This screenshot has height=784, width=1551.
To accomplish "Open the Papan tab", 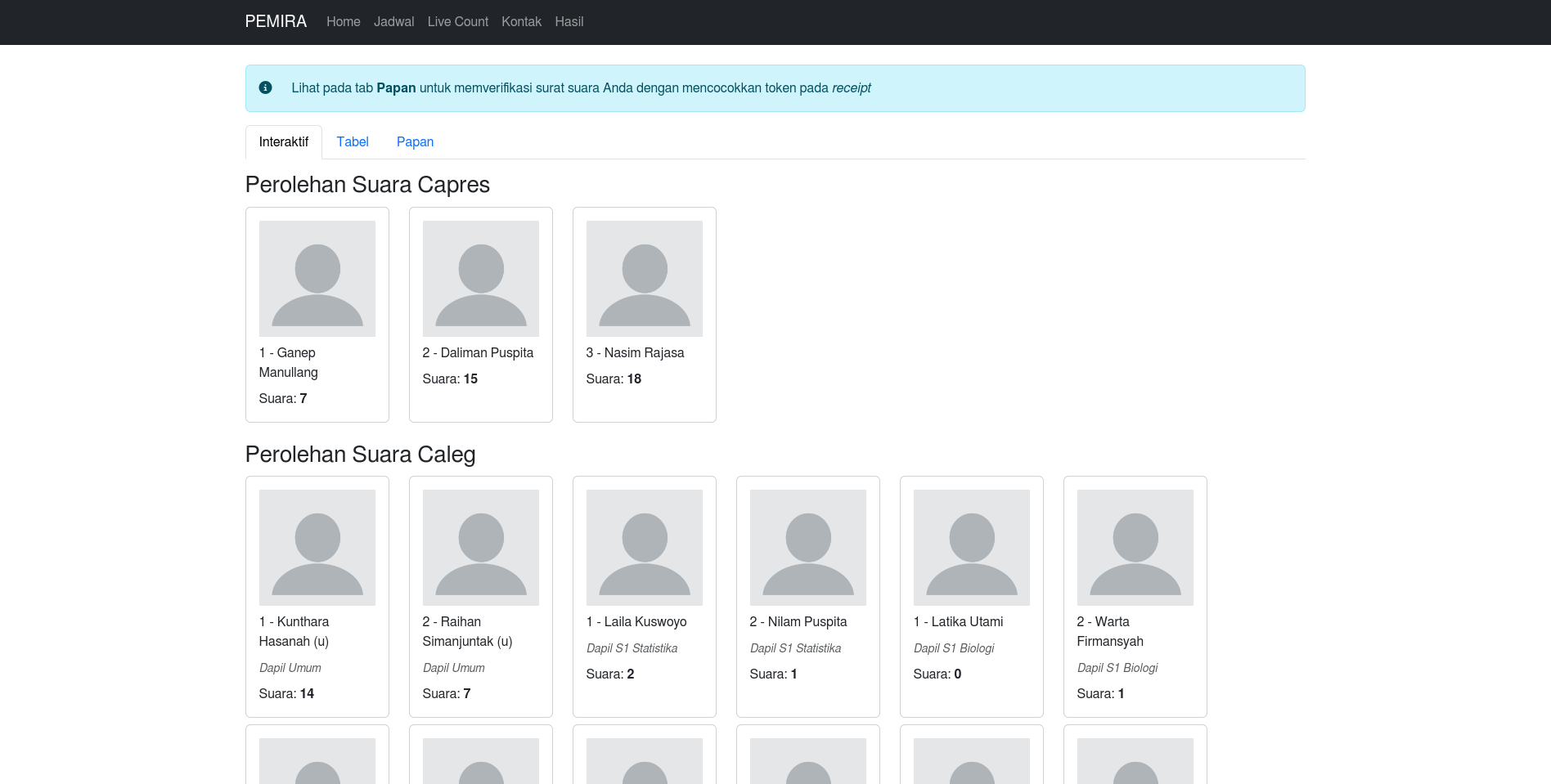I will [x=415, y=142].
